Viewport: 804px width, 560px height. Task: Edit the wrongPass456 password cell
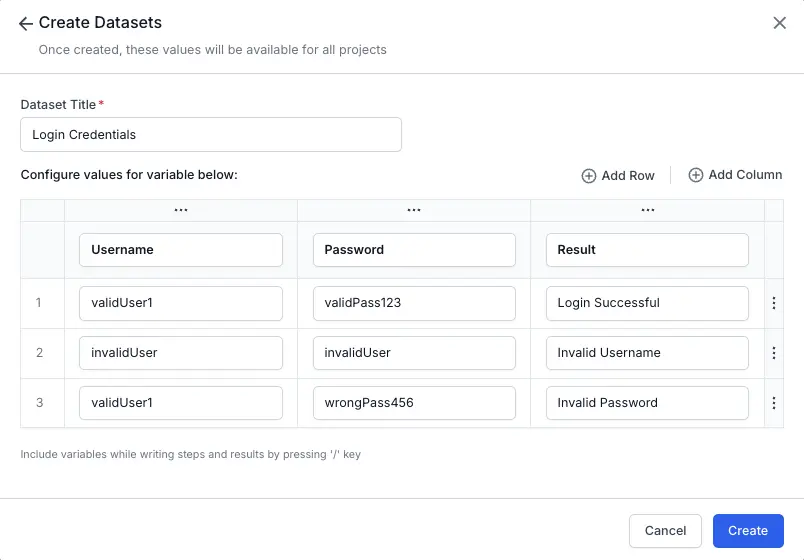pyautogui.click(x=414, y=403)
